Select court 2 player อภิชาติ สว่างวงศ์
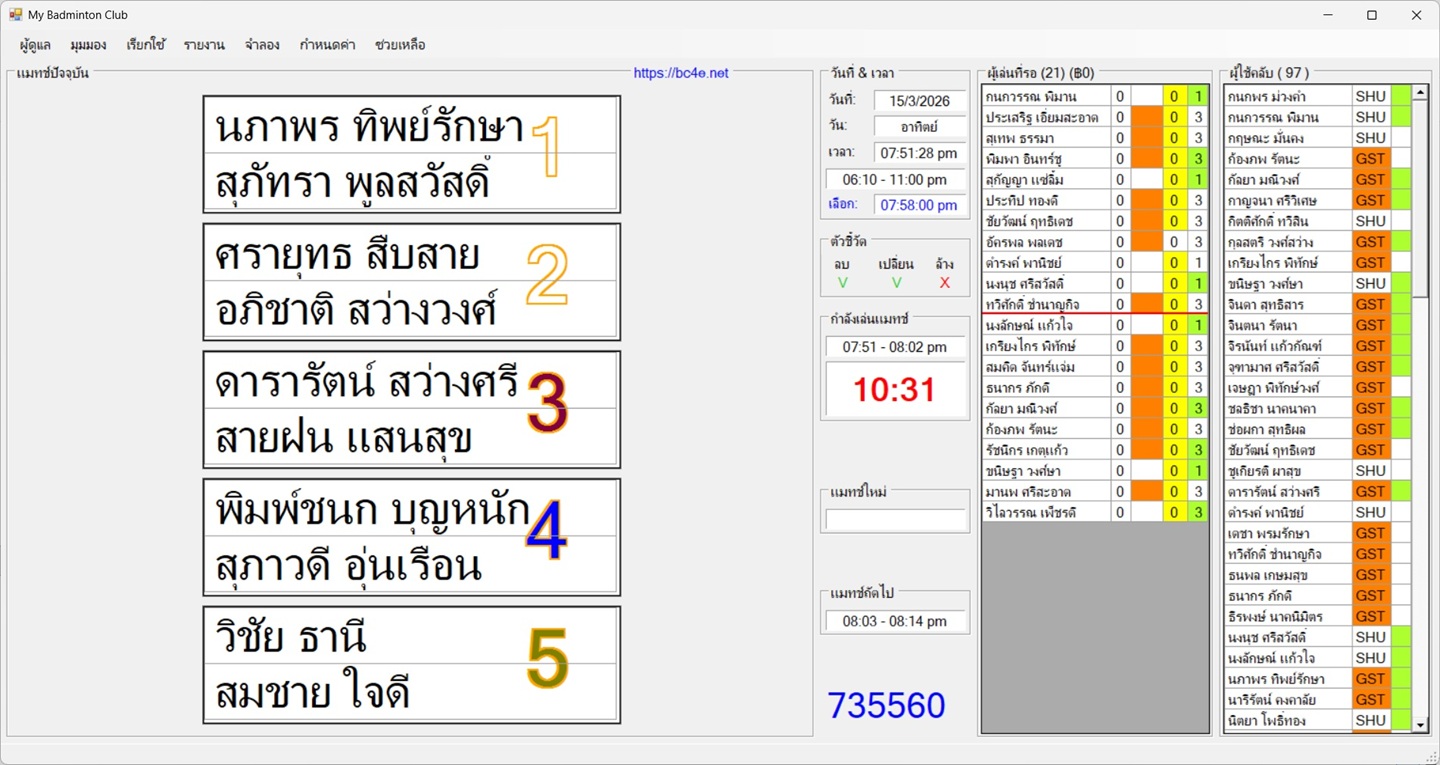Screen dimensions: 1440x765 click(x=355, y=312)
